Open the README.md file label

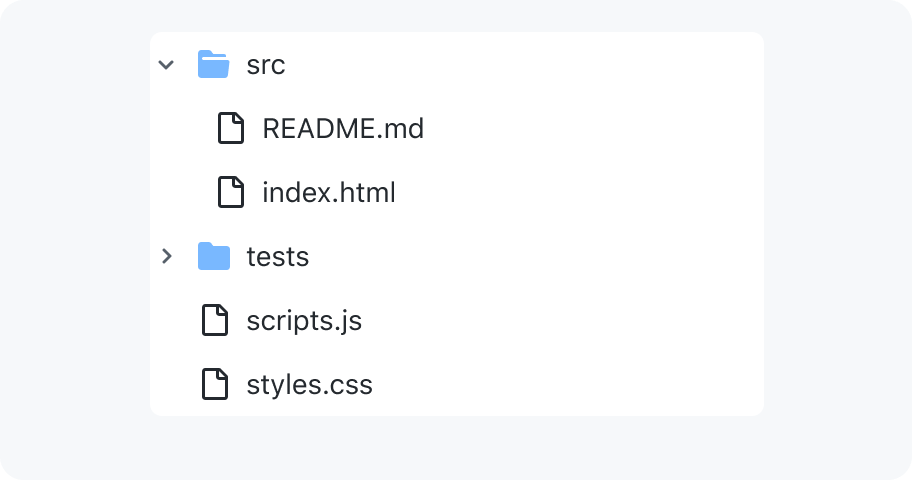click(343, 129)
